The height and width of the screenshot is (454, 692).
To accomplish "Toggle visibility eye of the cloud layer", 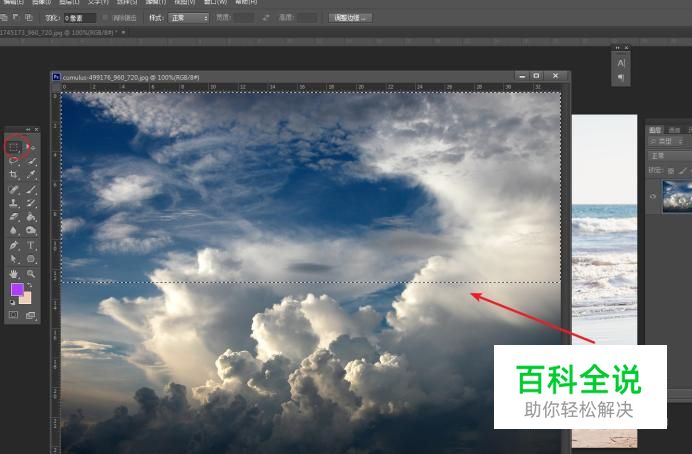I will tap(653, 196).
